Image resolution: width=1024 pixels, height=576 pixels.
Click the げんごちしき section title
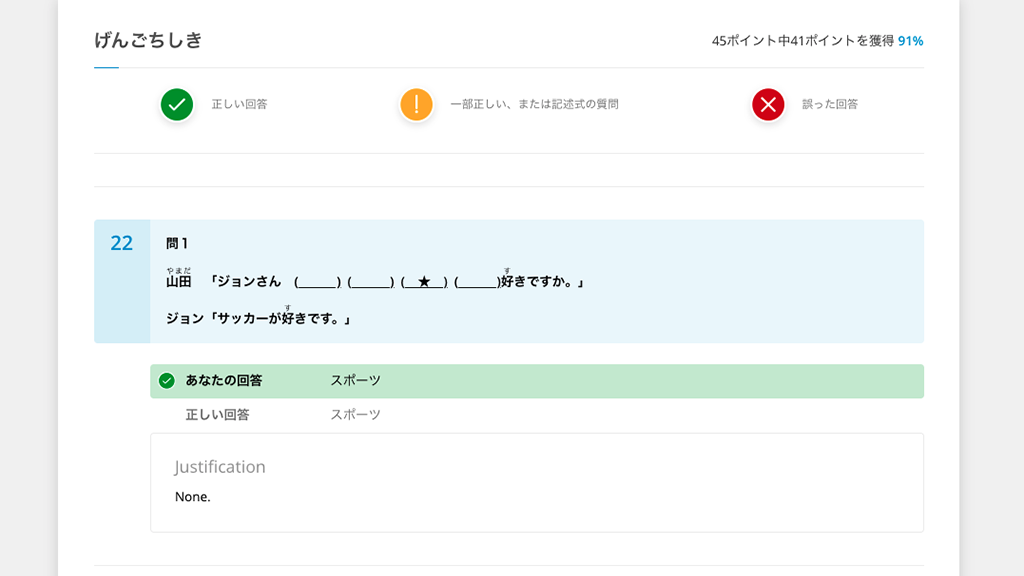[x=148, y=40]
